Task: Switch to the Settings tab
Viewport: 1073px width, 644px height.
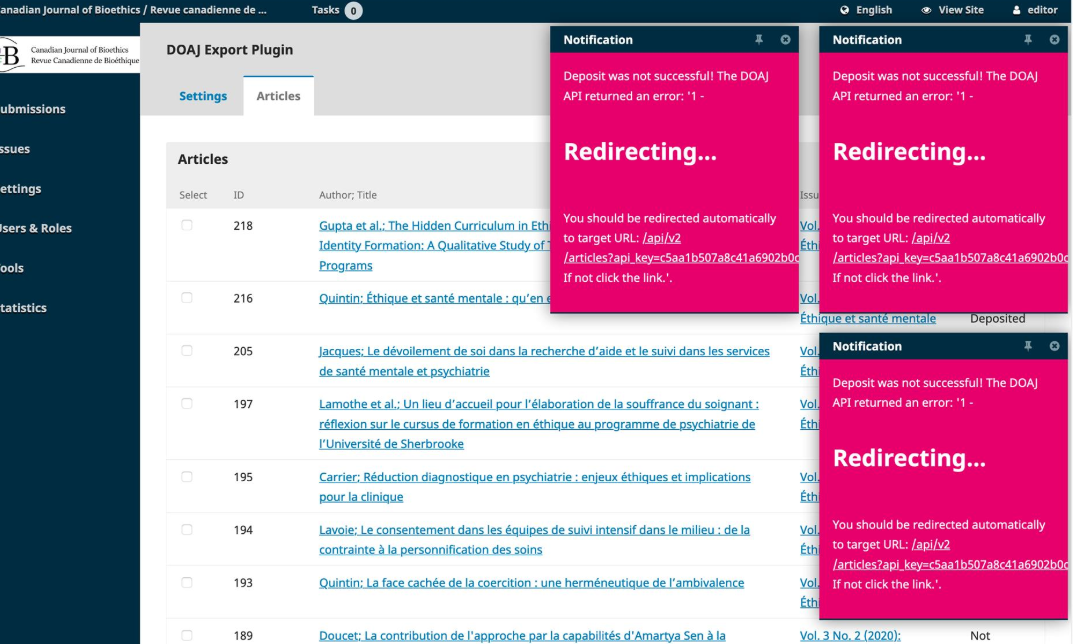Action: 203,96
